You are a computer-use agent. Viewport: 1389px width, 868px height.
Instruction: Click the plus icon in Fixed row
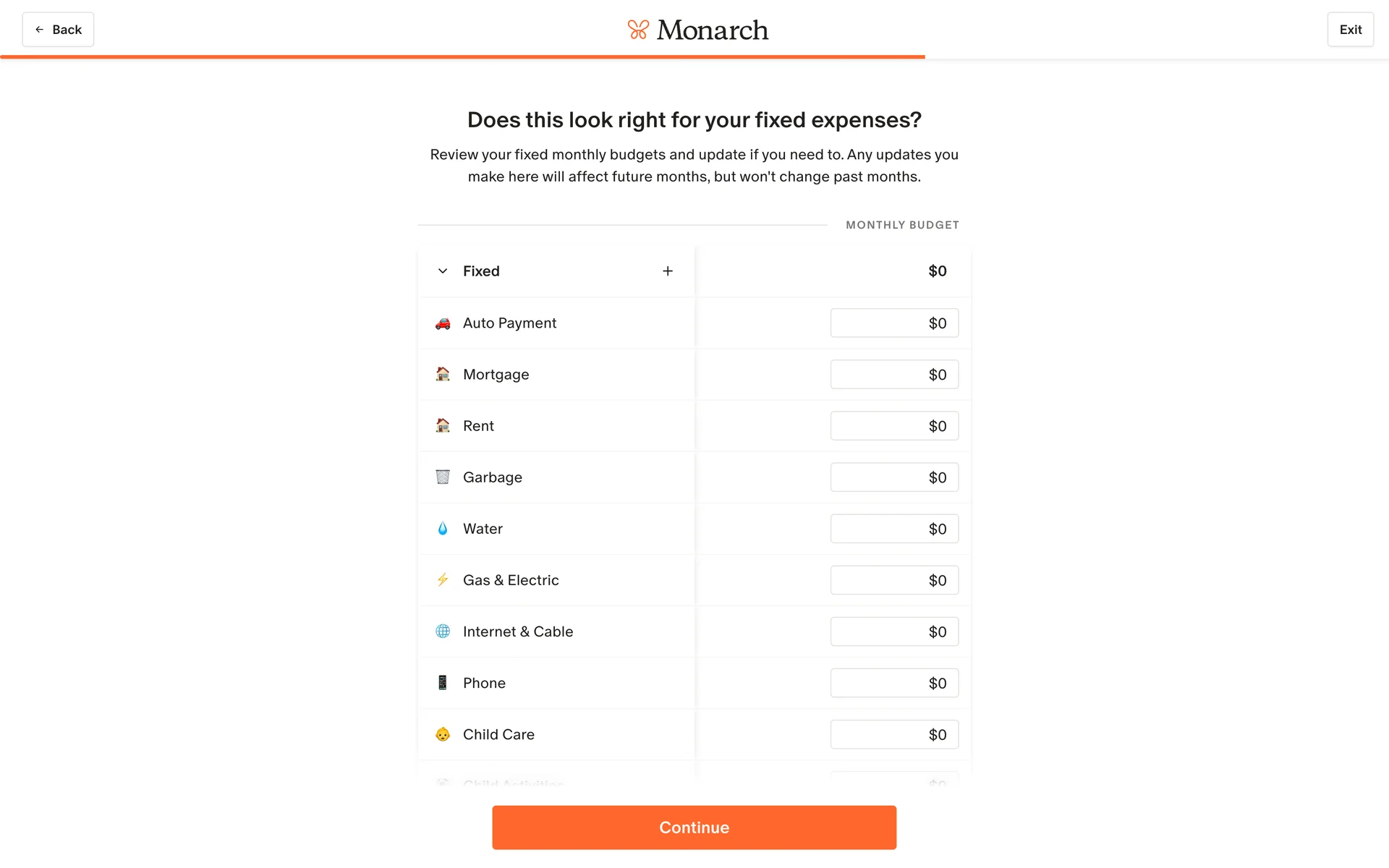click(x=668, y=271)
